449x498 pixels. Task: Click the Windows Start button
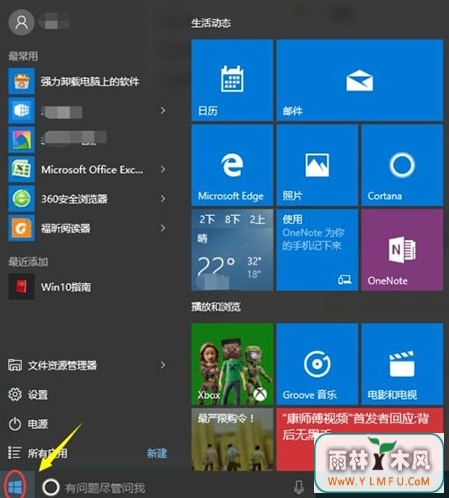pos(15,487)
